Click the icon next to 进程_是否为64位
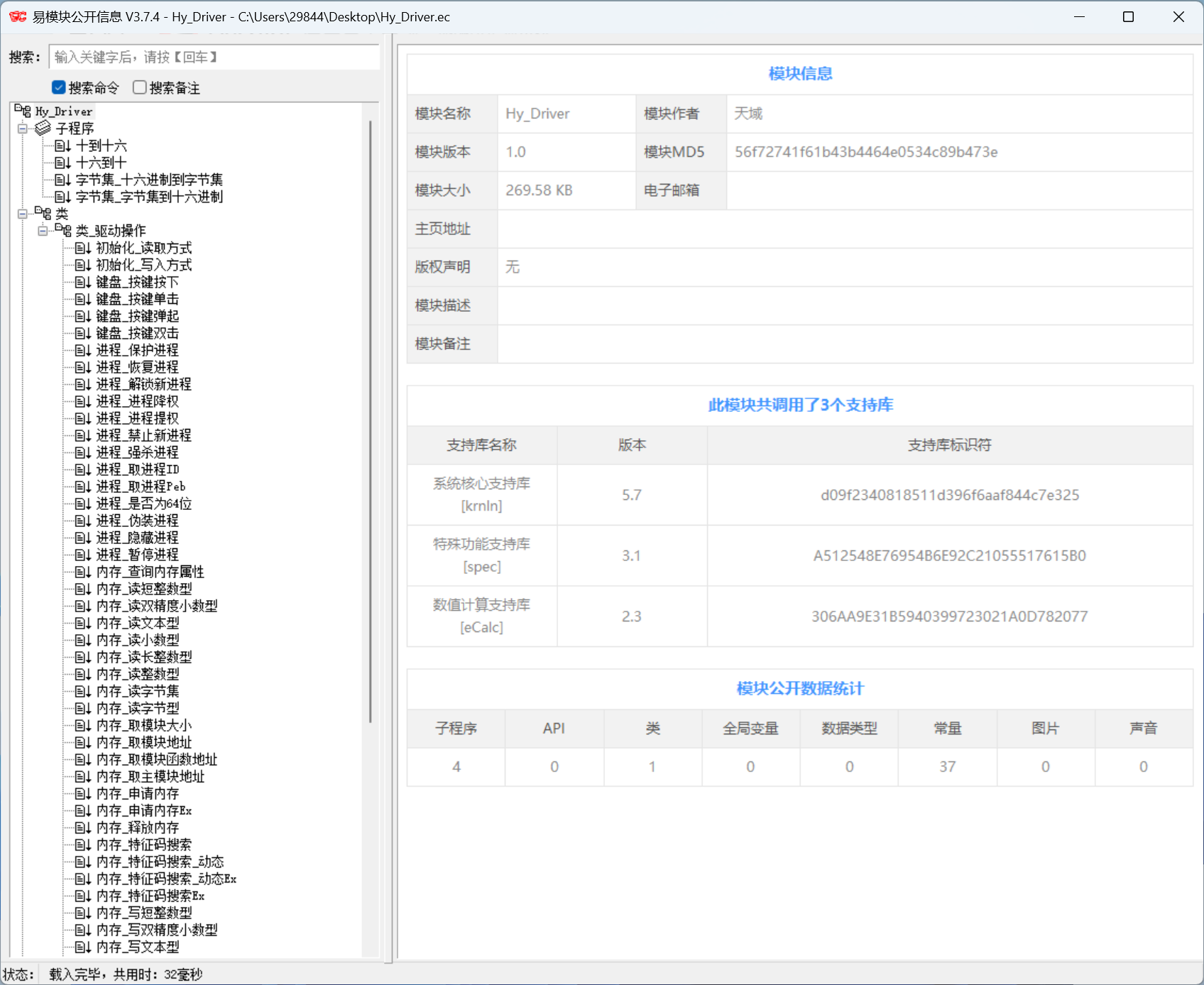This screenshot has width=1204, height=985. pos(83,504)
